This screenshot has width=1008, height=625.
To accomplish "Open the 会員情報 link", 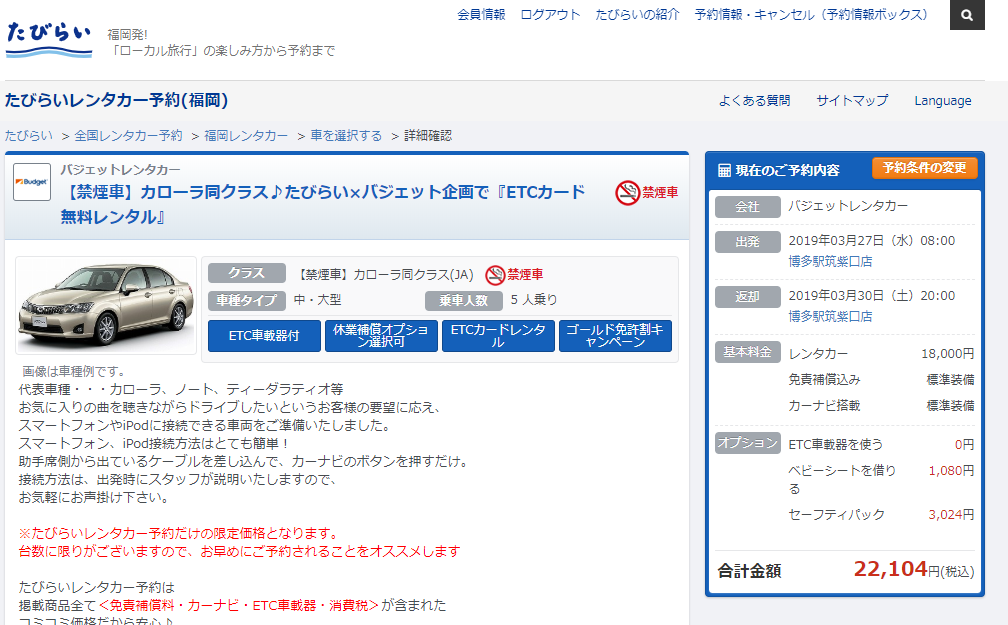I will click(481, 14).
